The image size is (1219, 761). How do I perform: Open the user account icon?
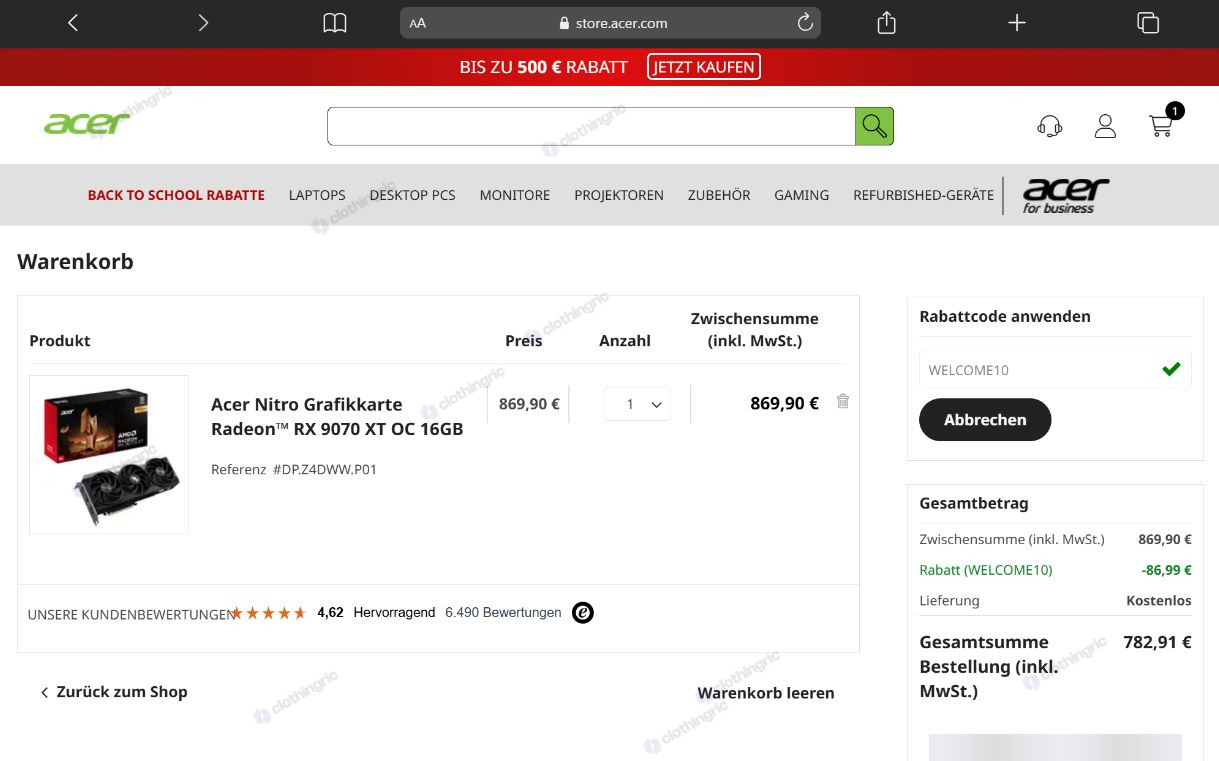[x=1105, y=126]
